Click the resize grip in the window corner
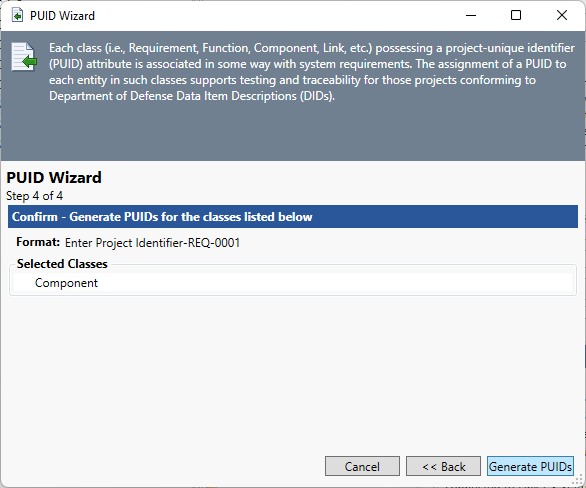586x488 pixels. (579, 481)
